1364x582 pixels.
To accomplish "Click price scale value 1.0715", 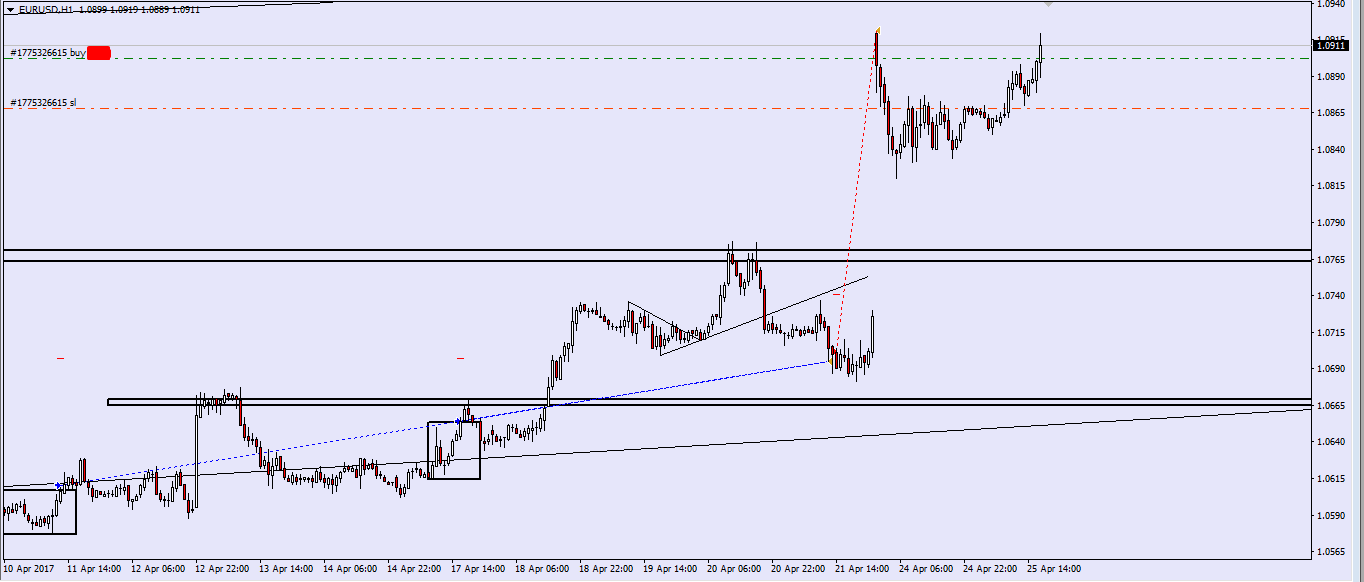I will pyautogui.click(x=1330, y=333).
